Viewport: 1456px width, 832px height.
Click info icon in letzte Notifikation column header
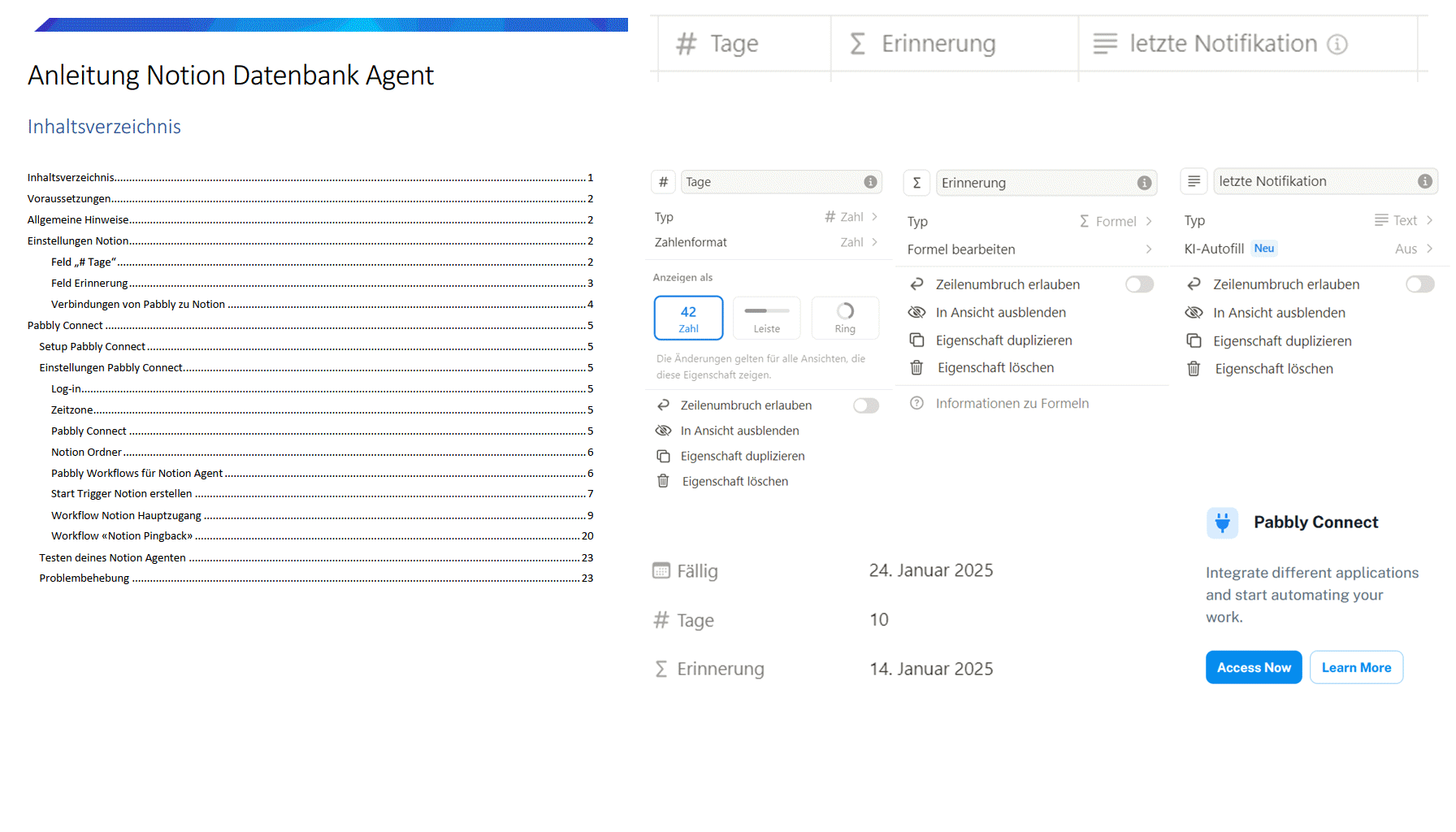1337,44
